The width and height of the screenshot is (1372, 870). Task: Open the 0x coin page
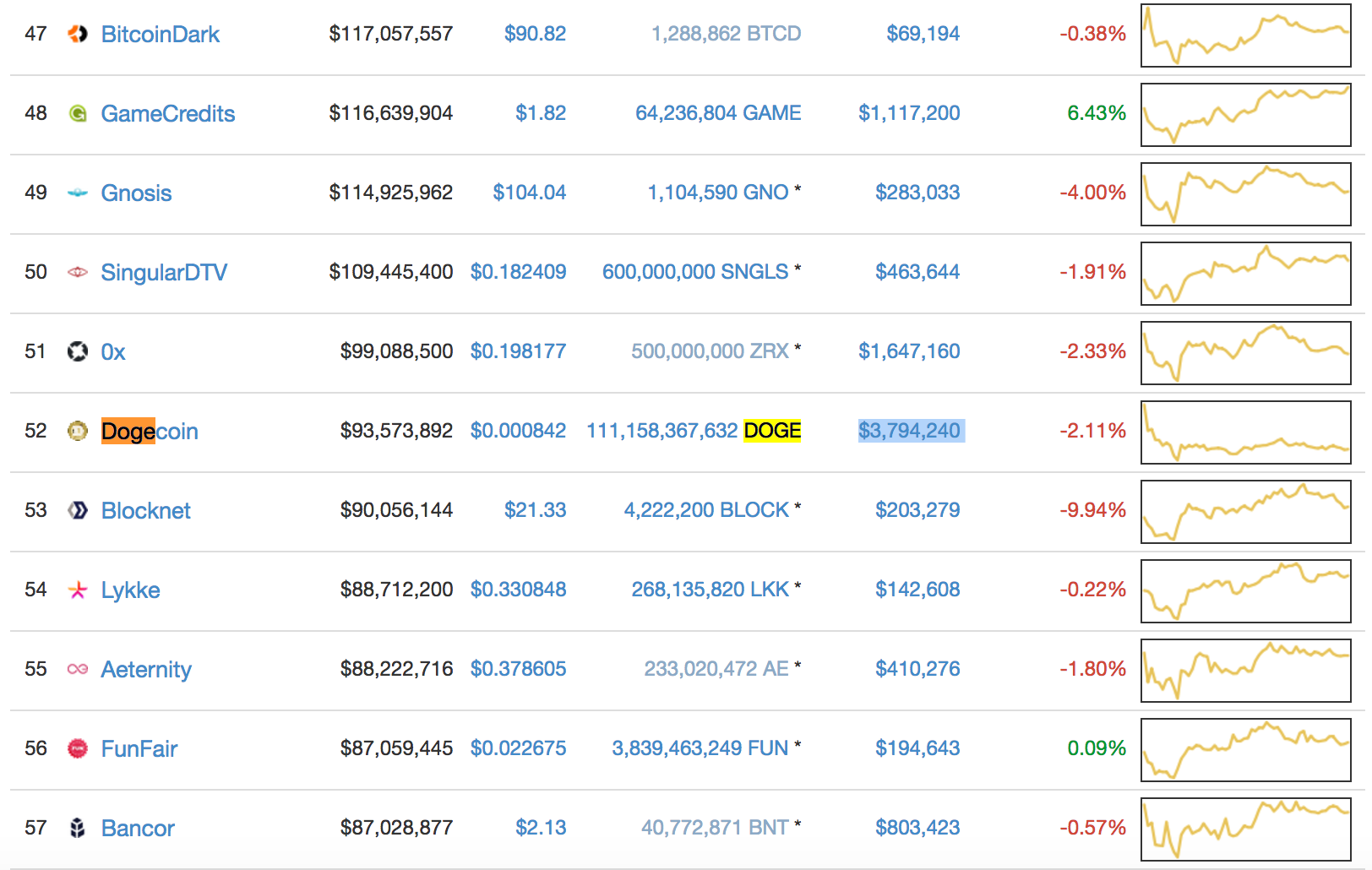click(113, 351)
